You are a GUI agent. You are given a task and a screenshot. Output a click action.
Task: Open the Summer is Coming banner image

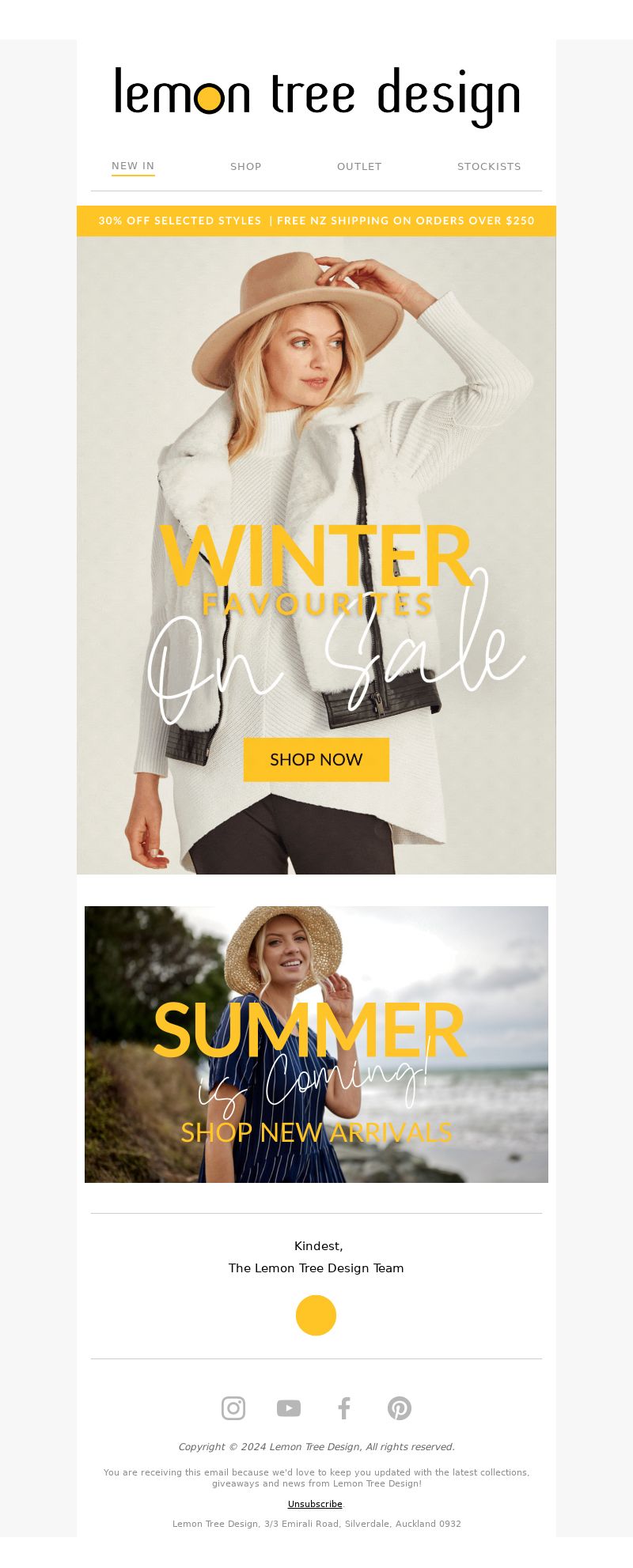(x=316, y=1045)
